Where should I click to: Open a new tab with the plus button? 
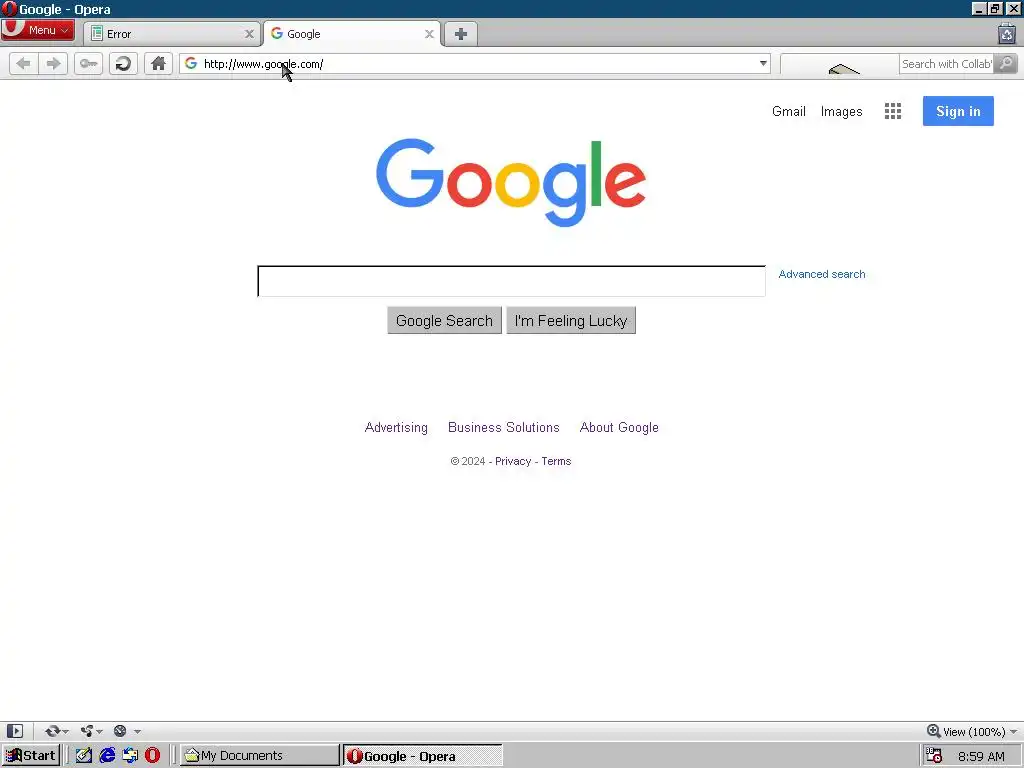click(x=460, y=34)
